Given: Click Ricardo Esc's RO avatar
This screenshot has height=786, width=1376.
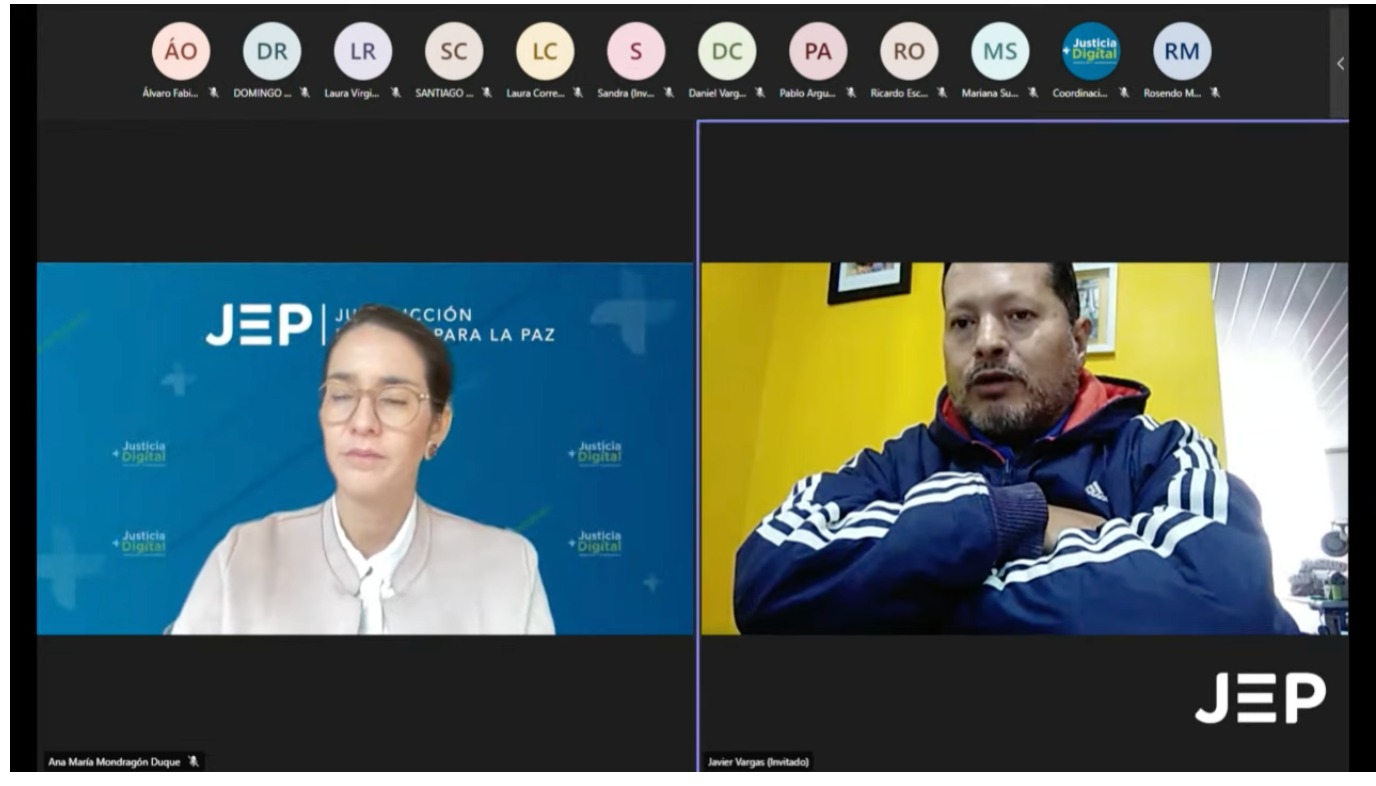Looking at the screenshot, I should 909,51.
